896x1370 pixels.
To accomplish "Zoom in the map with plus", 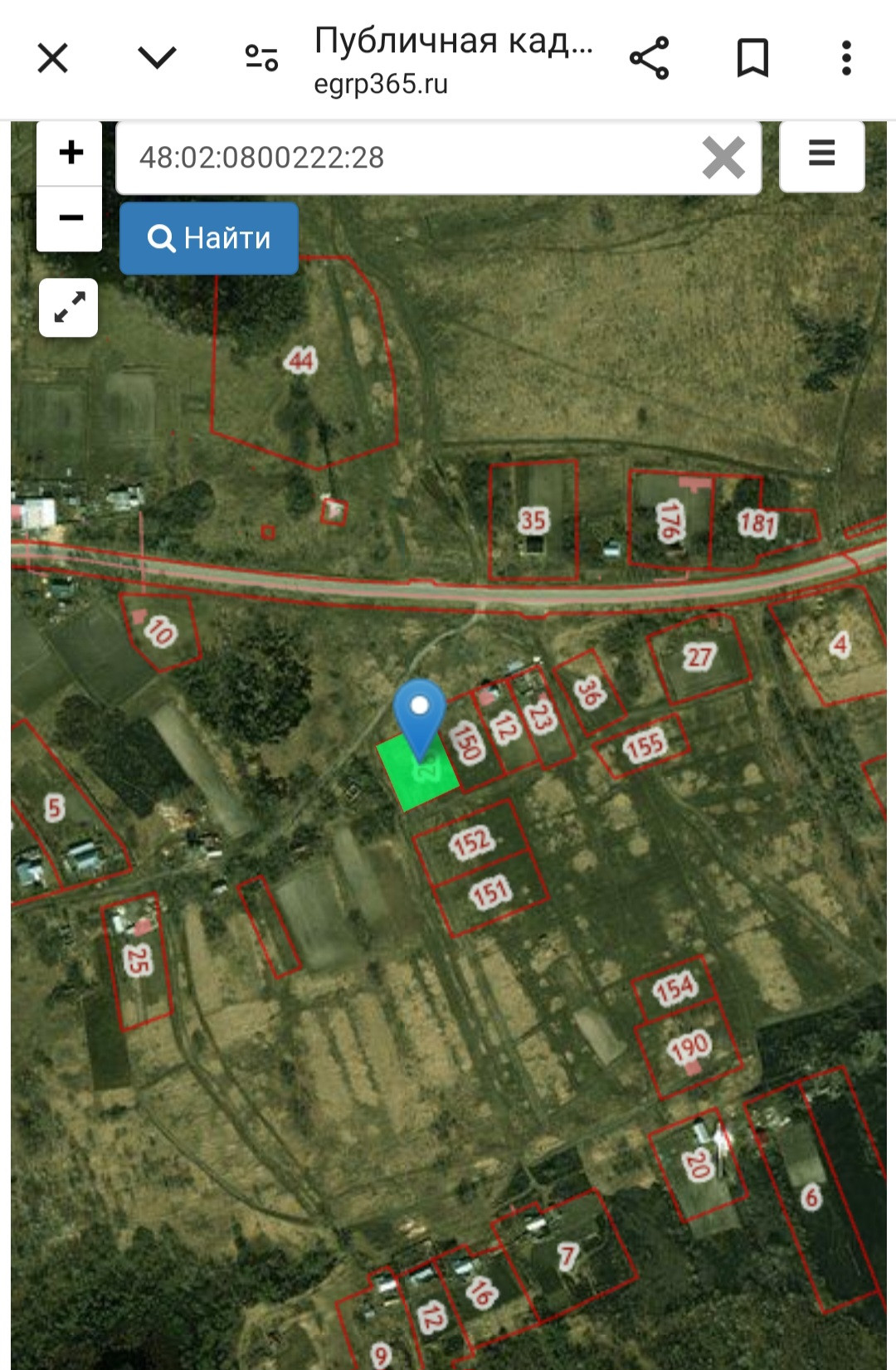I will tap(71, 153).
